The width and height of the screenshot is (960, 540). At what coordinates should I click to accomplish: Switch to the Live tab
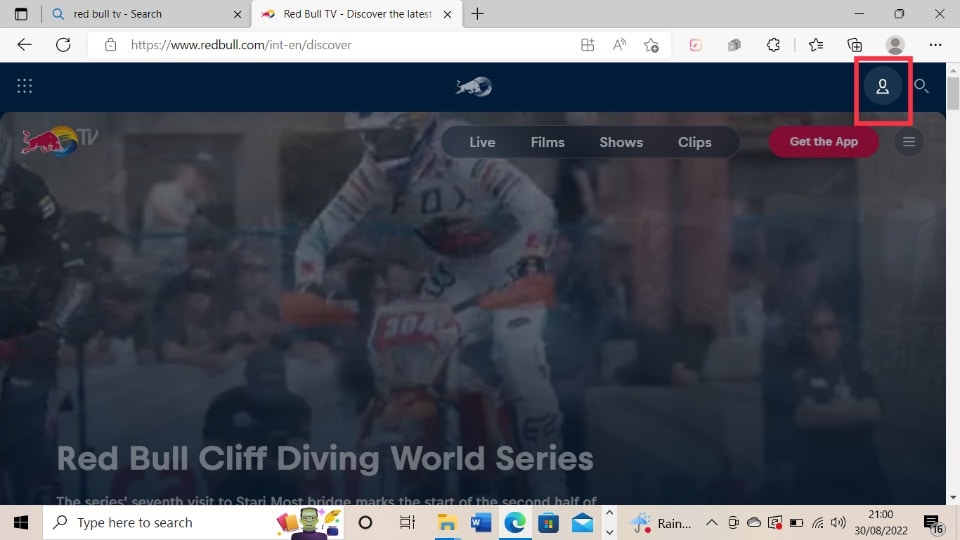482,142
